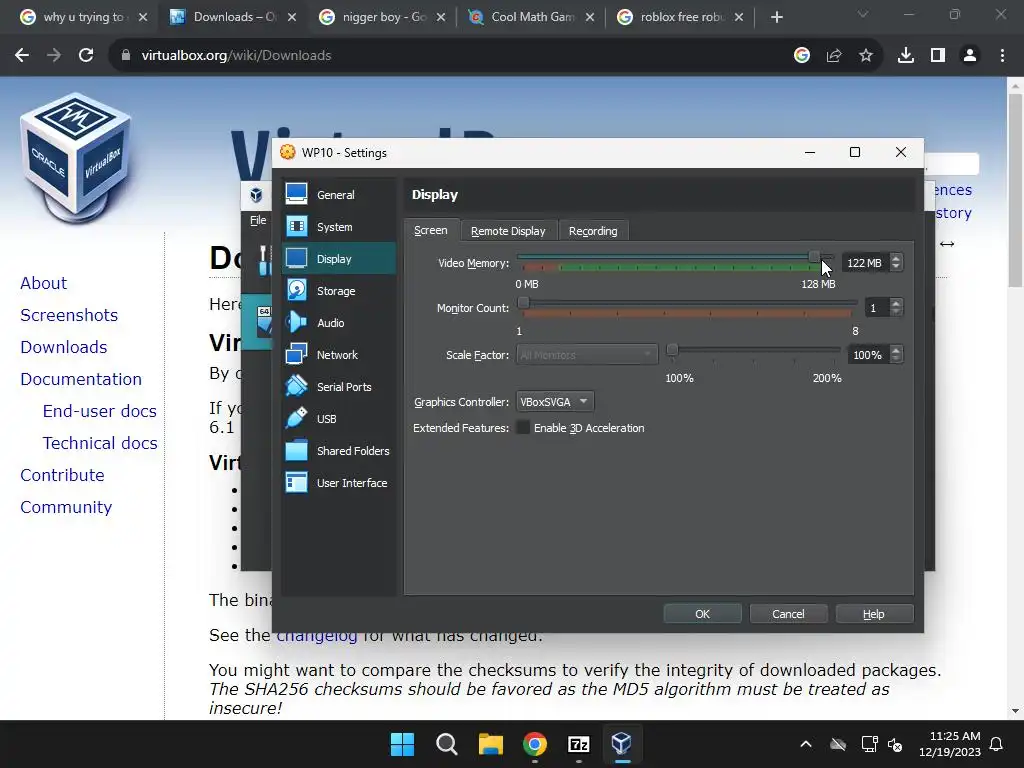Screen dimensions: 1024x768
Task: Open Serial Ports settings category
Action: point(338,387)
